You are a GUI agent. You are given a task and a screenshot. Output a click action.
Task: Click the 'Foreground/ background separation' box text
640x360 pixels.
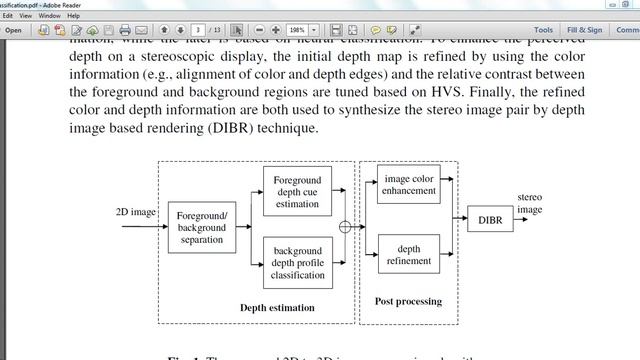202,228
